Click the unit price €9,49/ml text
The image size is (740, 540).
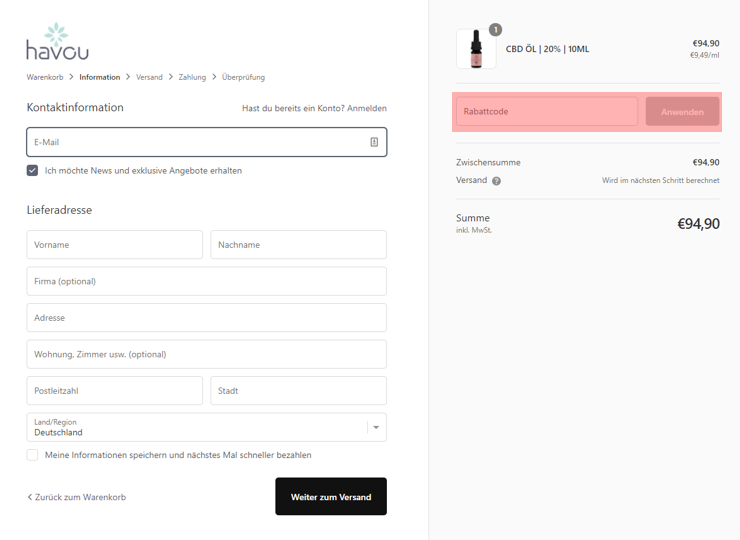pyautogui.click(x=705, y=55)
